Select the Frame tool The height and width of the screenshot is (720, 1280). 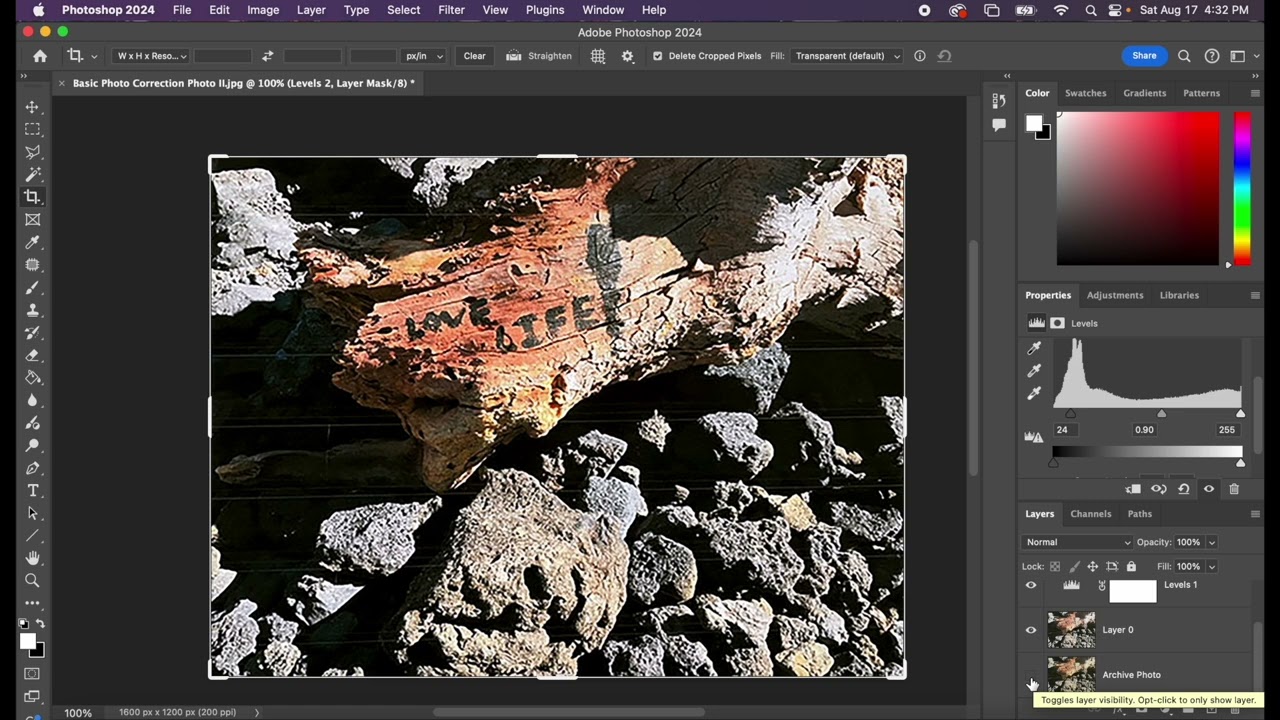pos(33,220)
